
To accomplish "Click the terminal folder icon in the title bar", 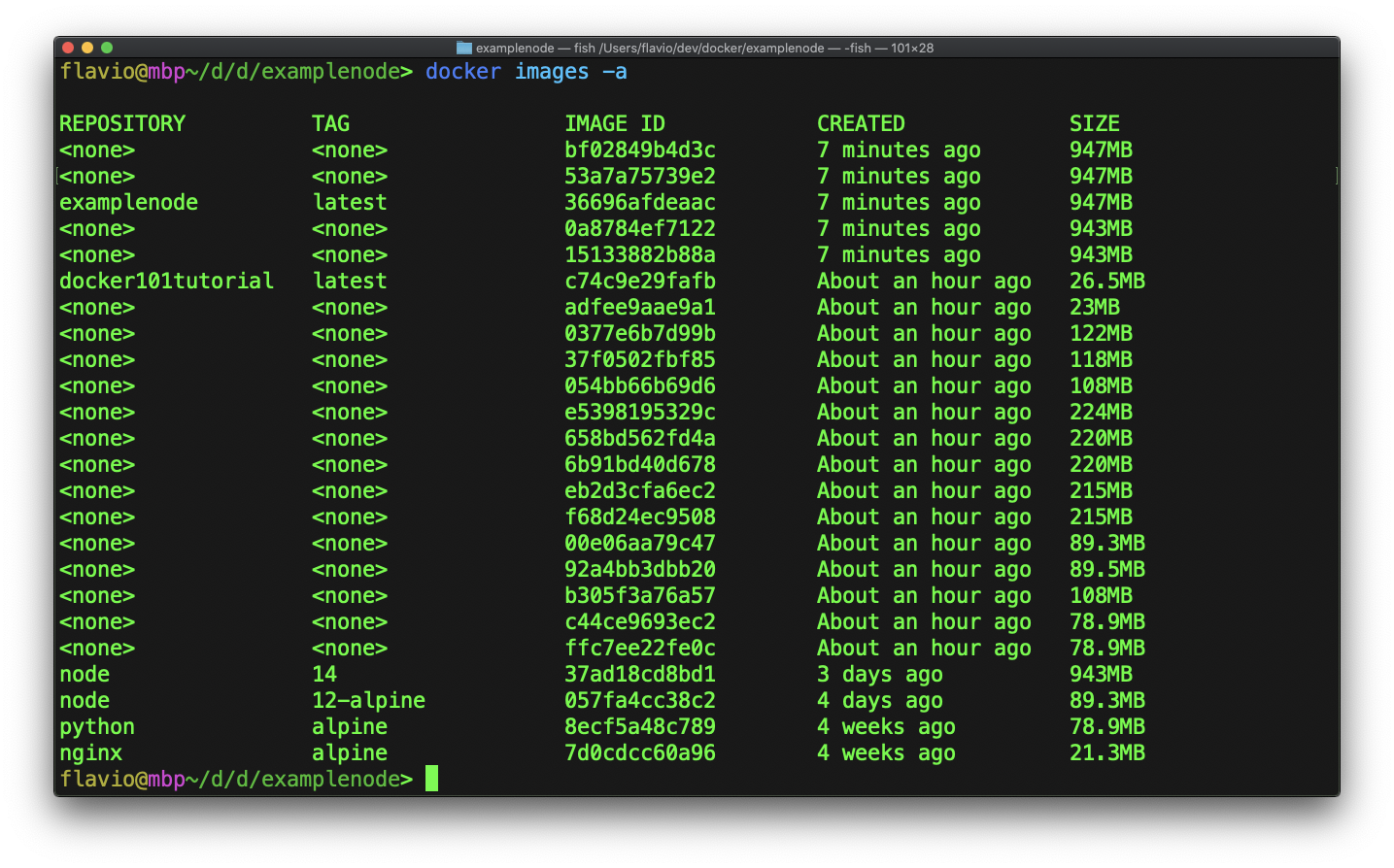I will (x=463, y=47).
